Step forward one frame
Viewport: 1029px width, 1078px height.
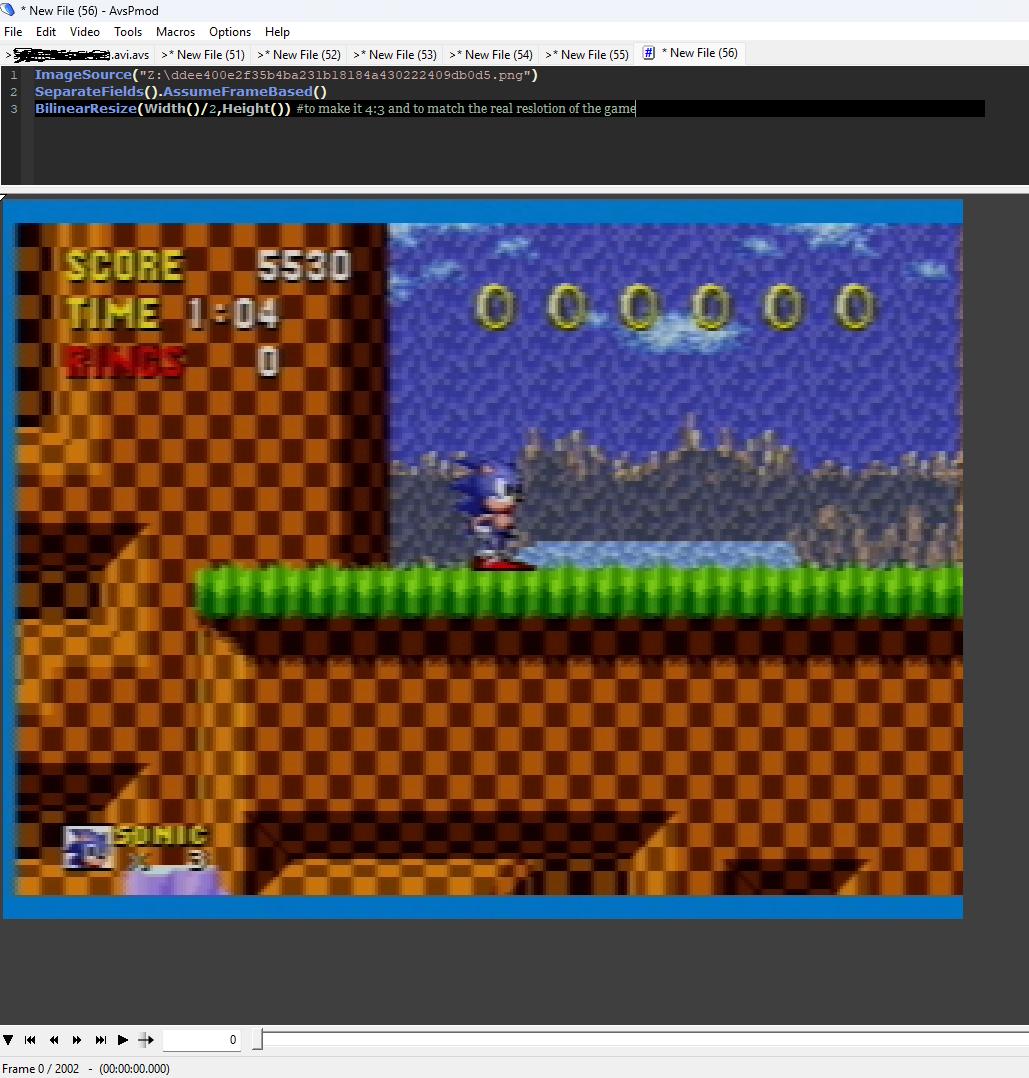point(77,1040)
